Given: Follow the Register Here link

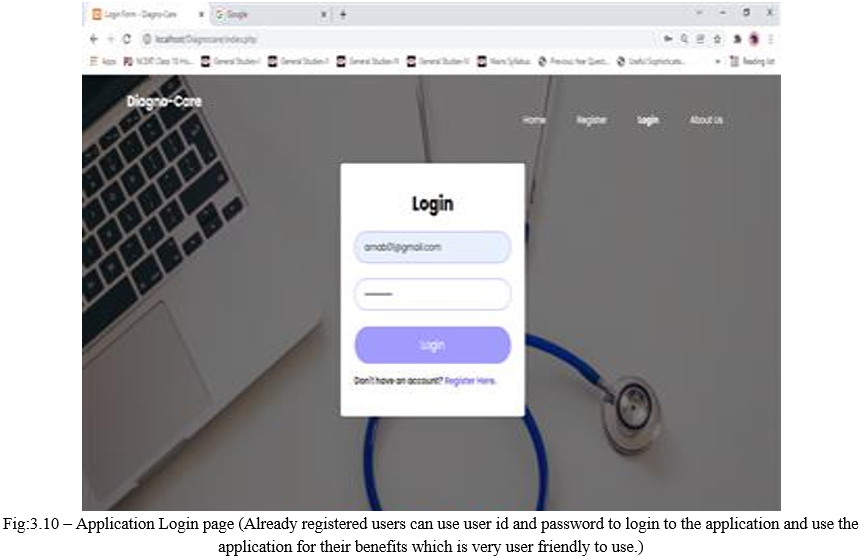Looking at the screenshot, I should [x=470, y=380].
